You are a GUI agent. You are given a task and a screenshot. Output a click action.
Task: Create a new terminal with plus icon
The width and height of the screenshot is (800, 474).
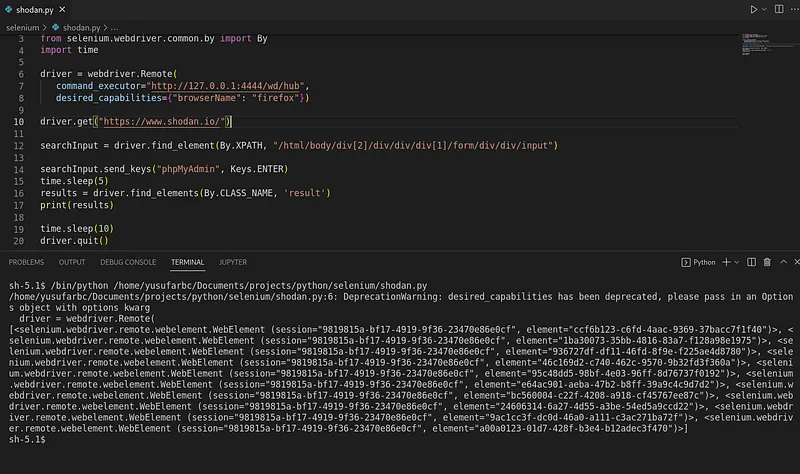click(726, 262)
